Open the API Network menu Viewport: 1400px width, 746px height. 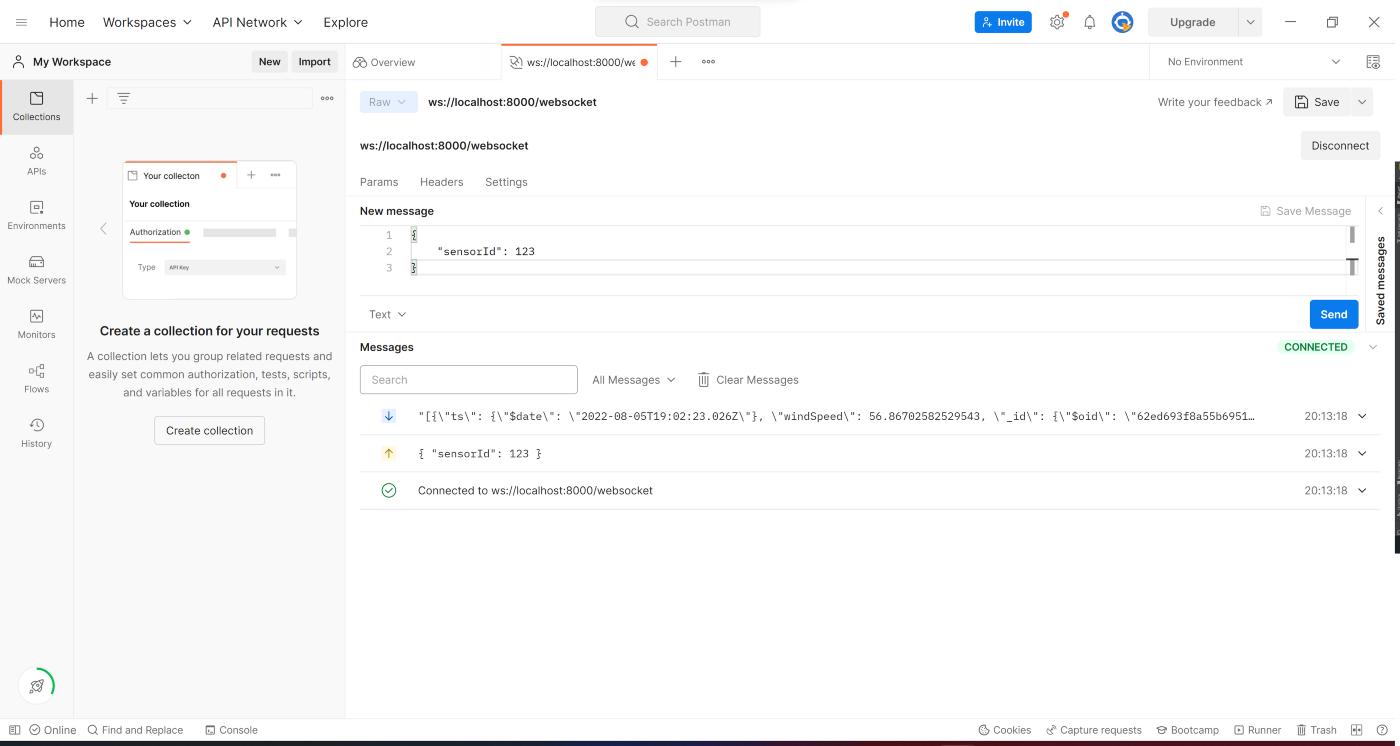pyautogui.click(x=256, y=21)
